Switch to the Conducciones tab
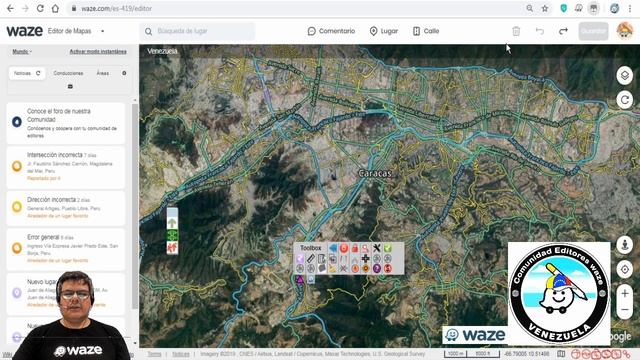The image size is (640, 360). tap(68, 73)
